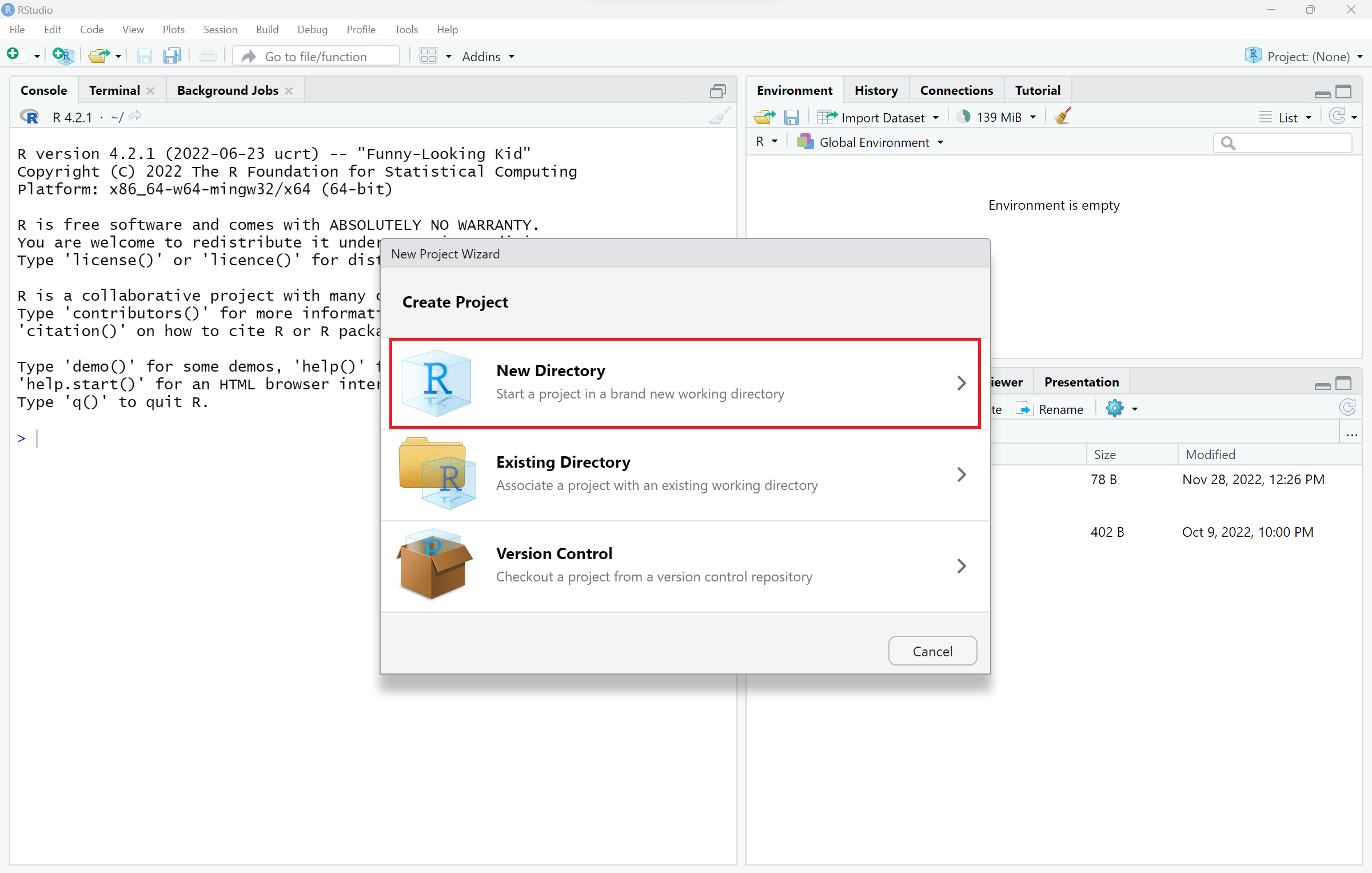Cancel the New Project Wizard
This screenshot has width=1372, height=873.
932,651
